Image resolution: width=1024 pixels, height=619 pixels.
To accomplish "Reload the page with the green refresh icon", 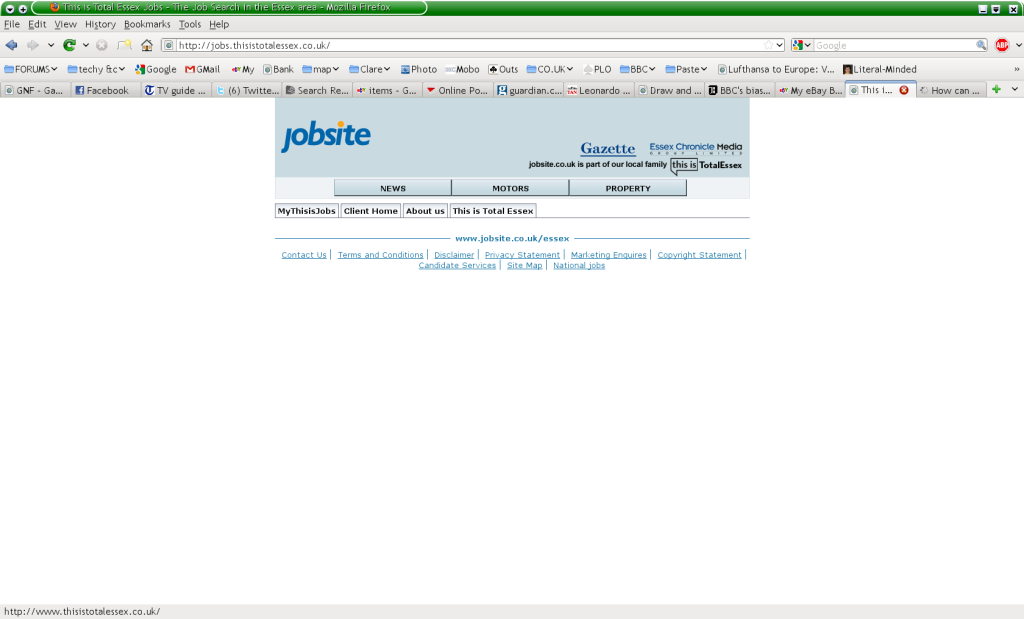I will click(x=69, y=45).
